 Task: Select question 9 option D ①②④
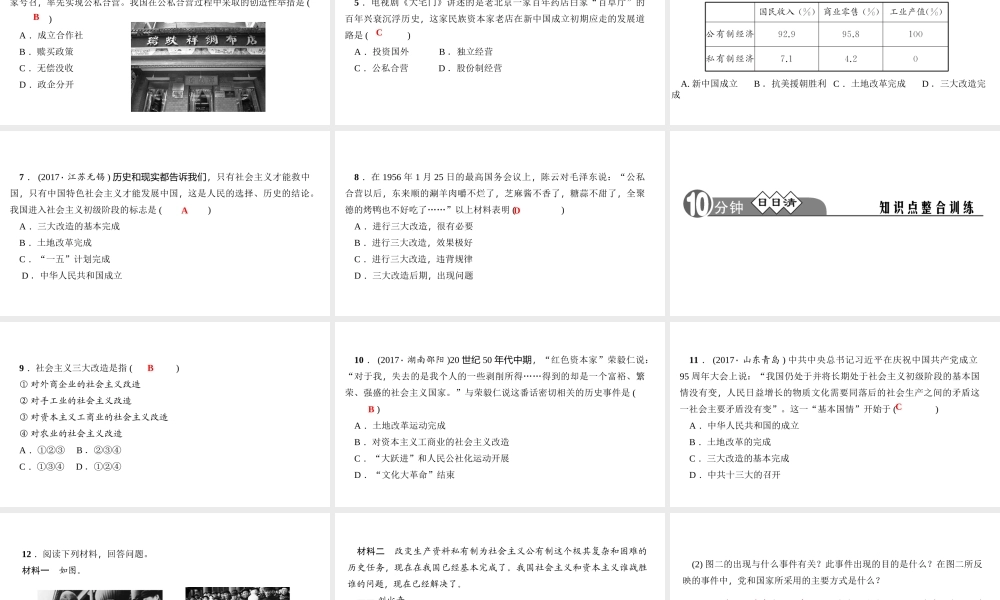point(98,467)
